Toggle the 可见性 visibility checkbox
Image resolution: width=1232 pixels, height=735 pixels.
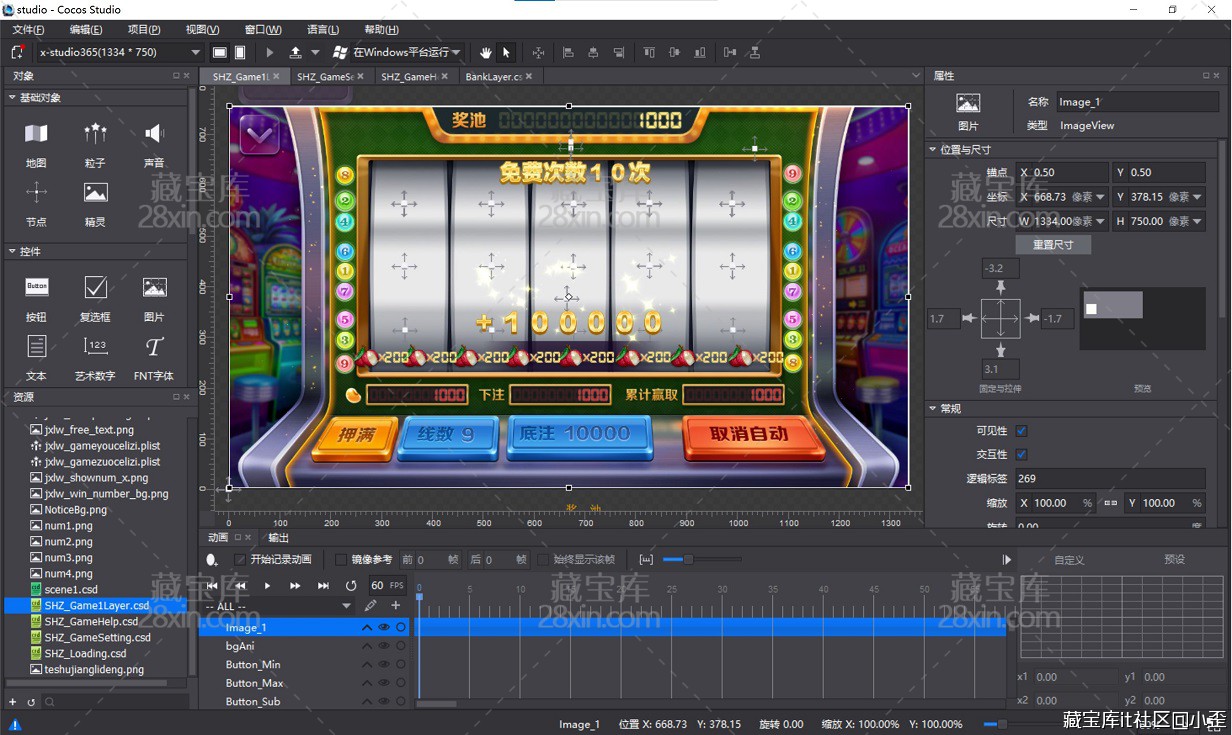tap(1021, 431)
